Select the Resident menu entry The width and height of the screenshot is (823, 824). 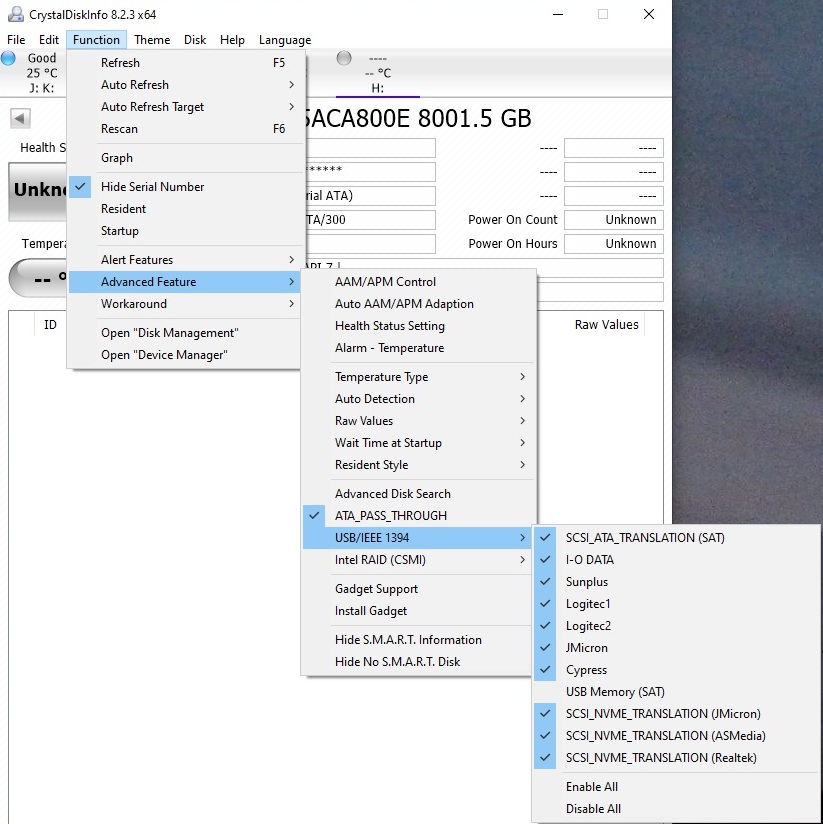tap(187, 209)
